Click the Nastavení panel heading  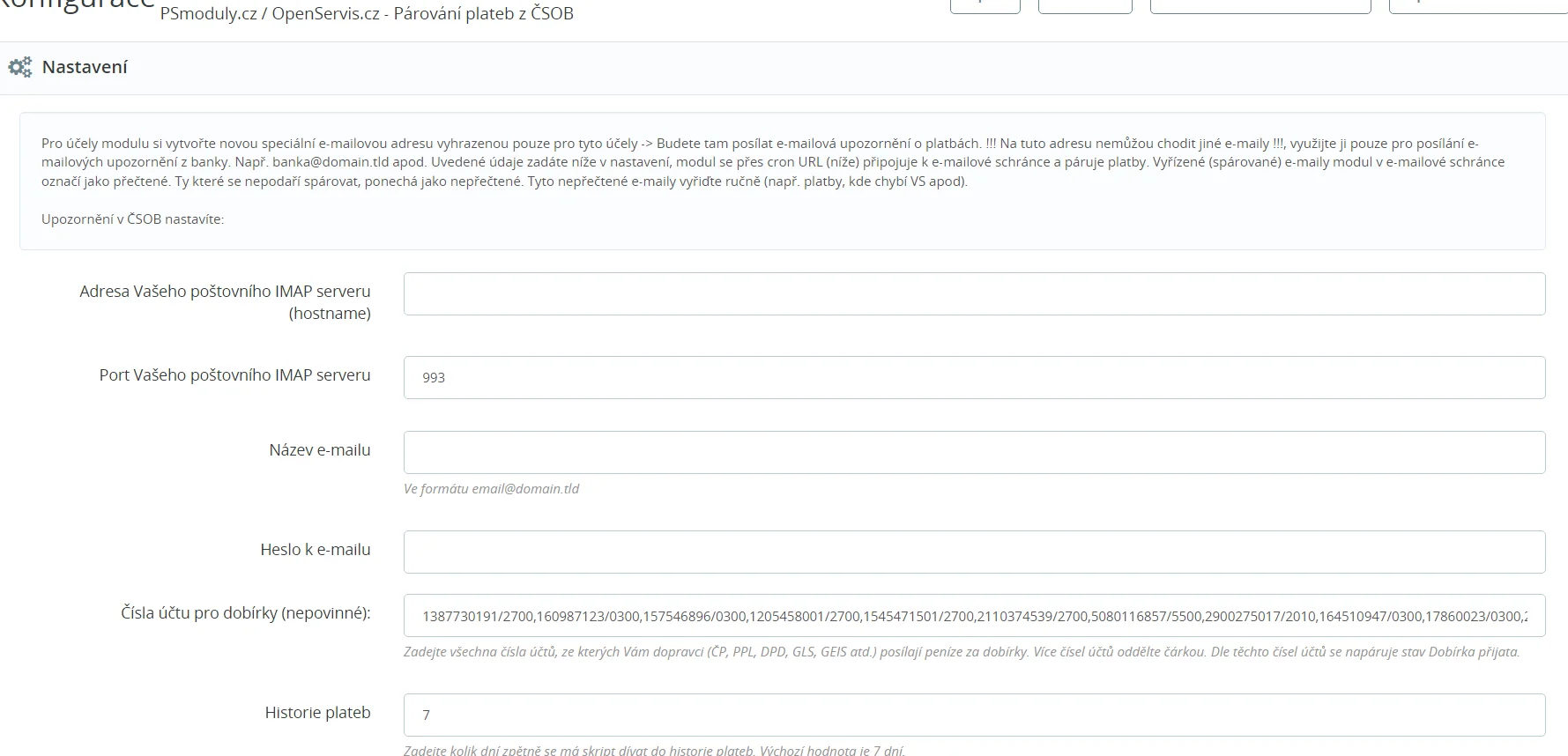(85, 67)
